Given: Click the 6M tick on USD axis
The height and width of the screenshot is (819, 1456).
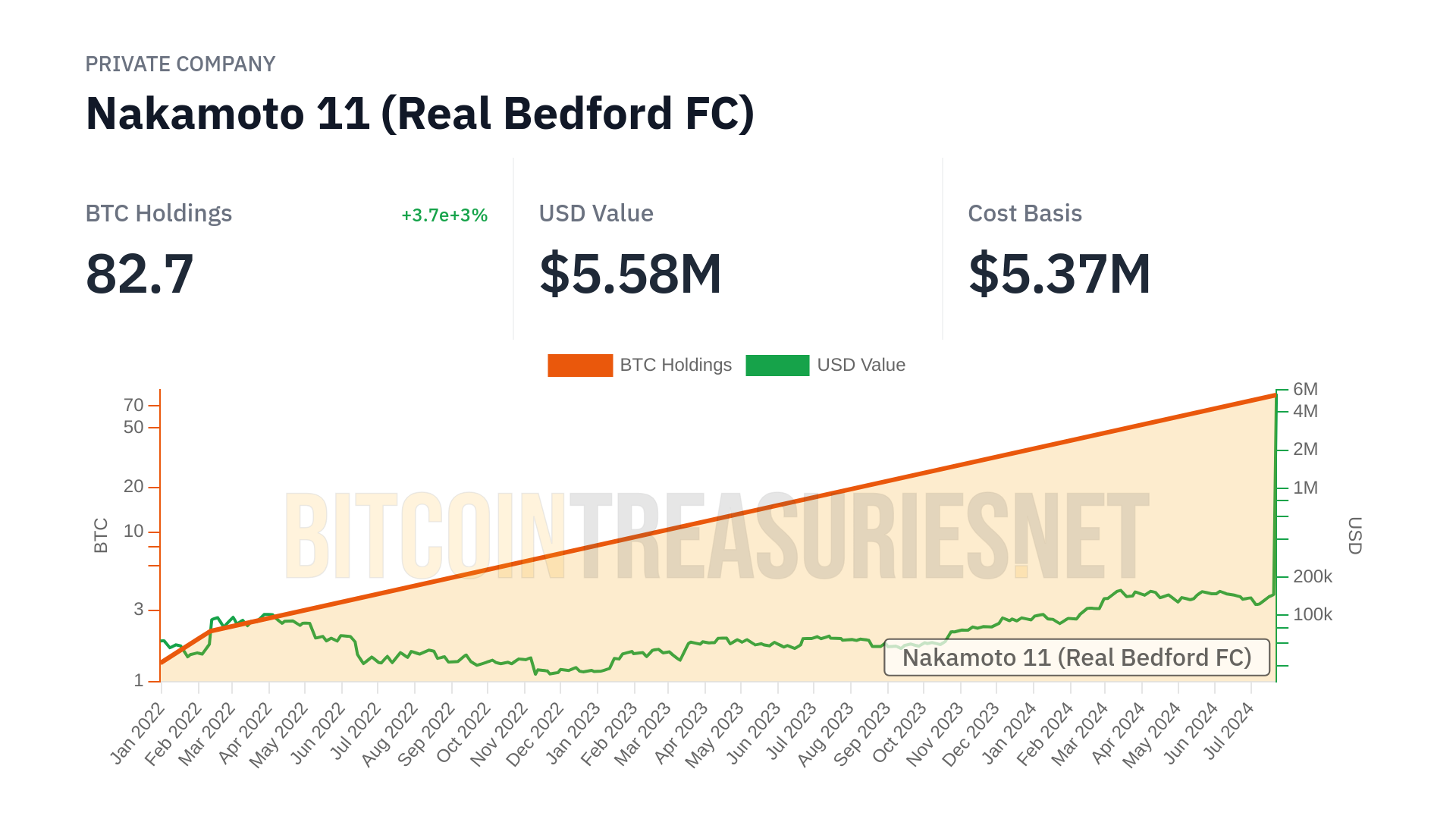Looking at the screenshot, I should click(x=1305, y=390).
